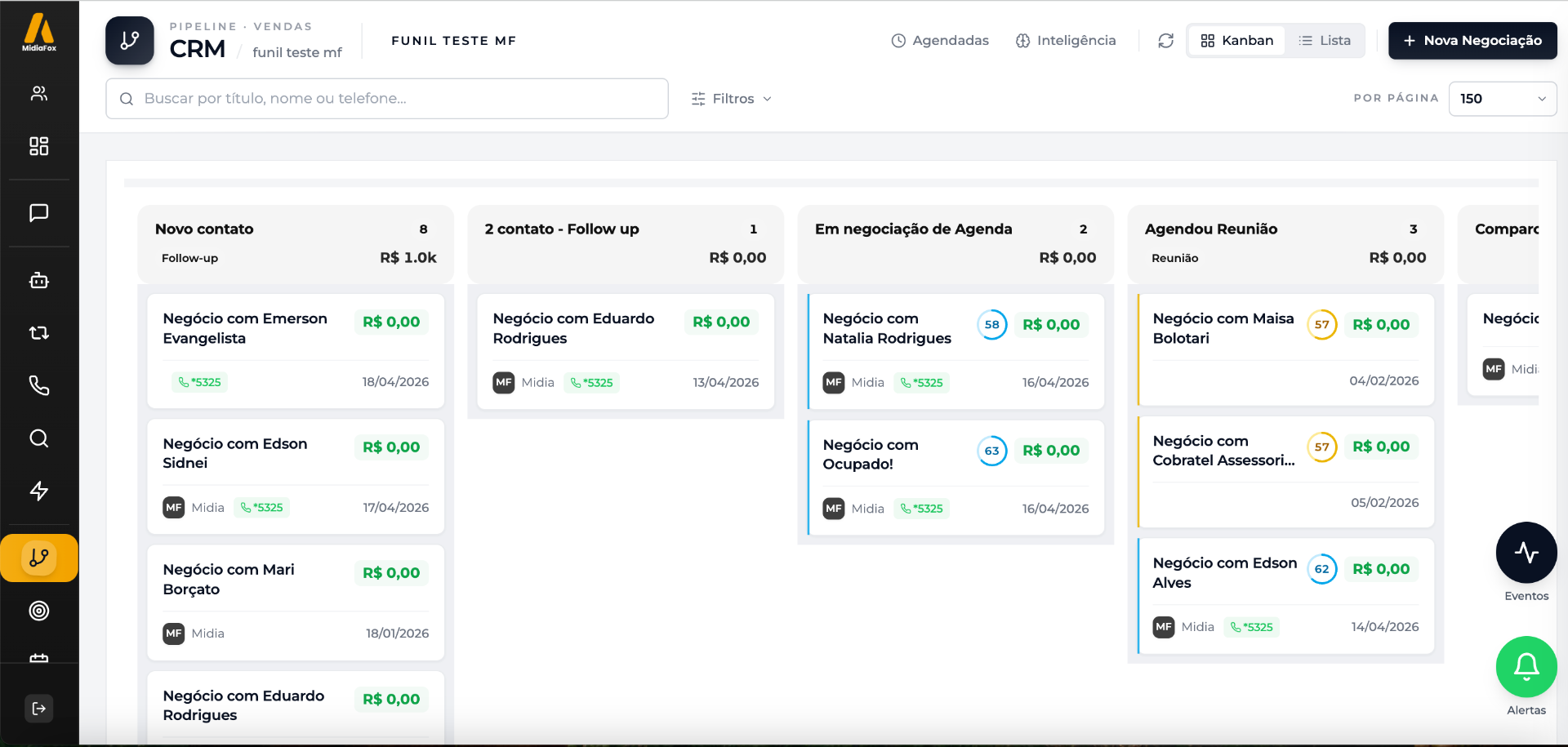The width and height of the screenshot is (1568, 747).
Task: Open the Por Página 150 selector
Action: pyautogui.click(x=1503, y=99)
